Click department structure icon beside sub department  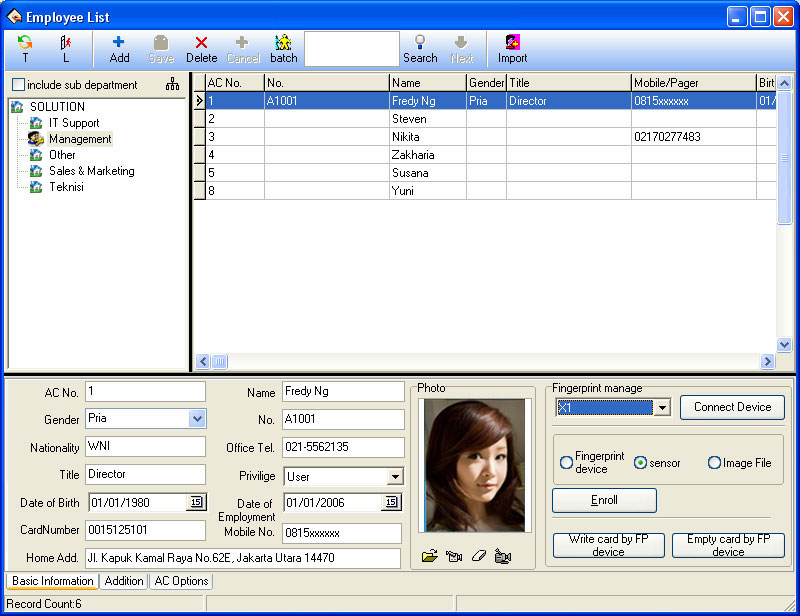[x=172, y=85]
